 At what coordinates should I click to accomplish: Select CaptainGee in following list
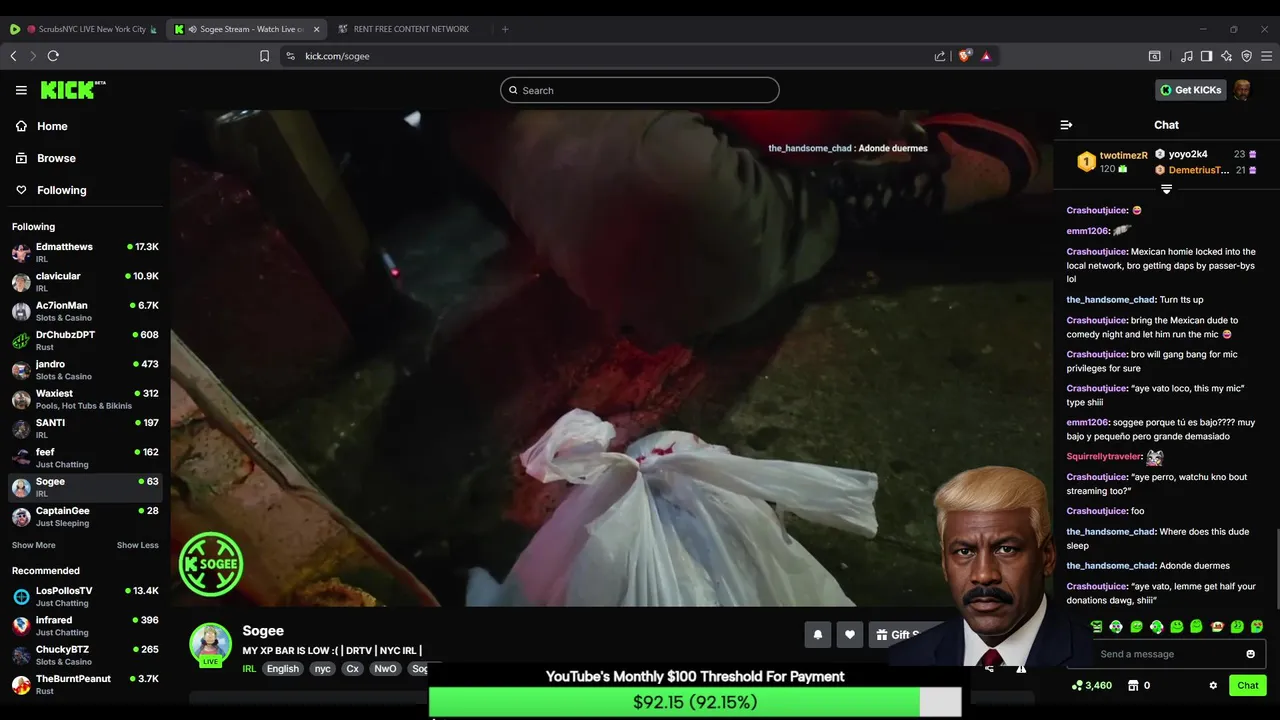[85, 516]
